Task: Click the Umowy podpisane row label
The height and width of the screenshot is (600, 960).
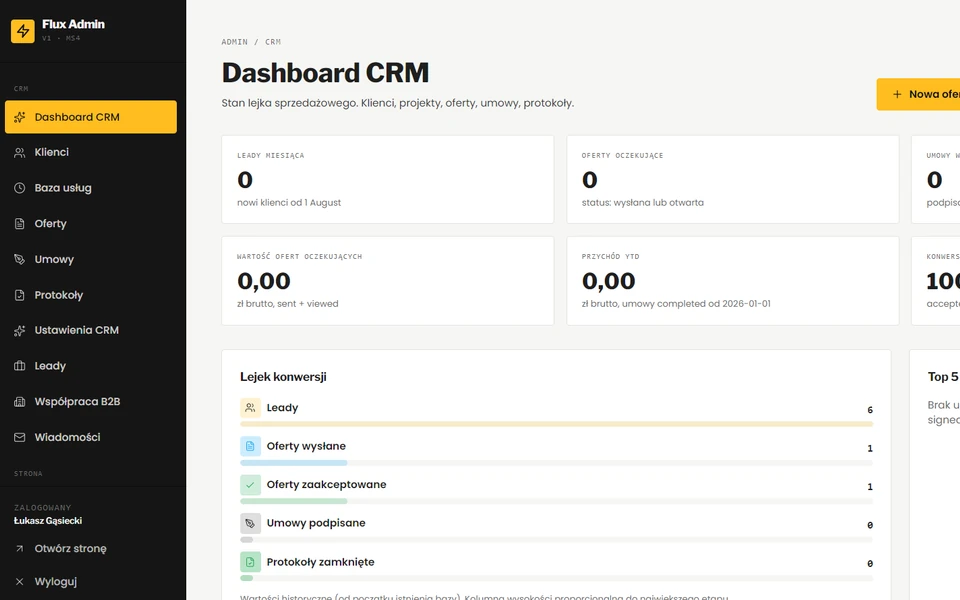Action: pos(316,523)
